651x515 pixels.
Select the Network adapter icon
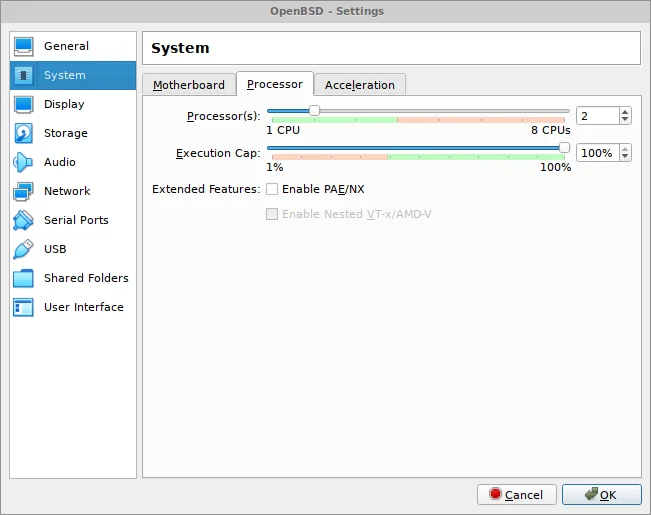point(24,192)
